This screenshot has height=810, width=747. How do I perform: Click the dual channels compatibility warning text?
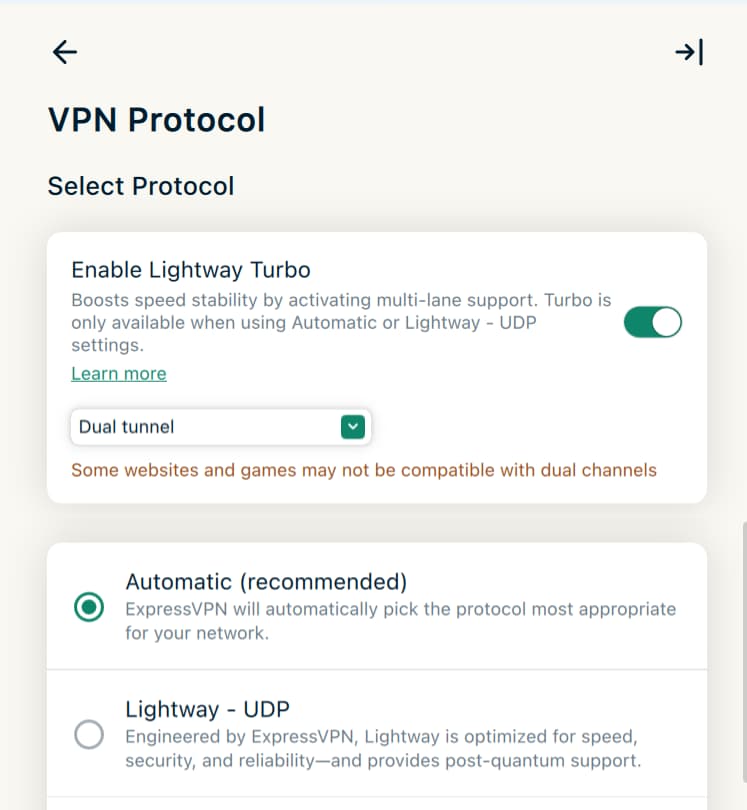363,469
